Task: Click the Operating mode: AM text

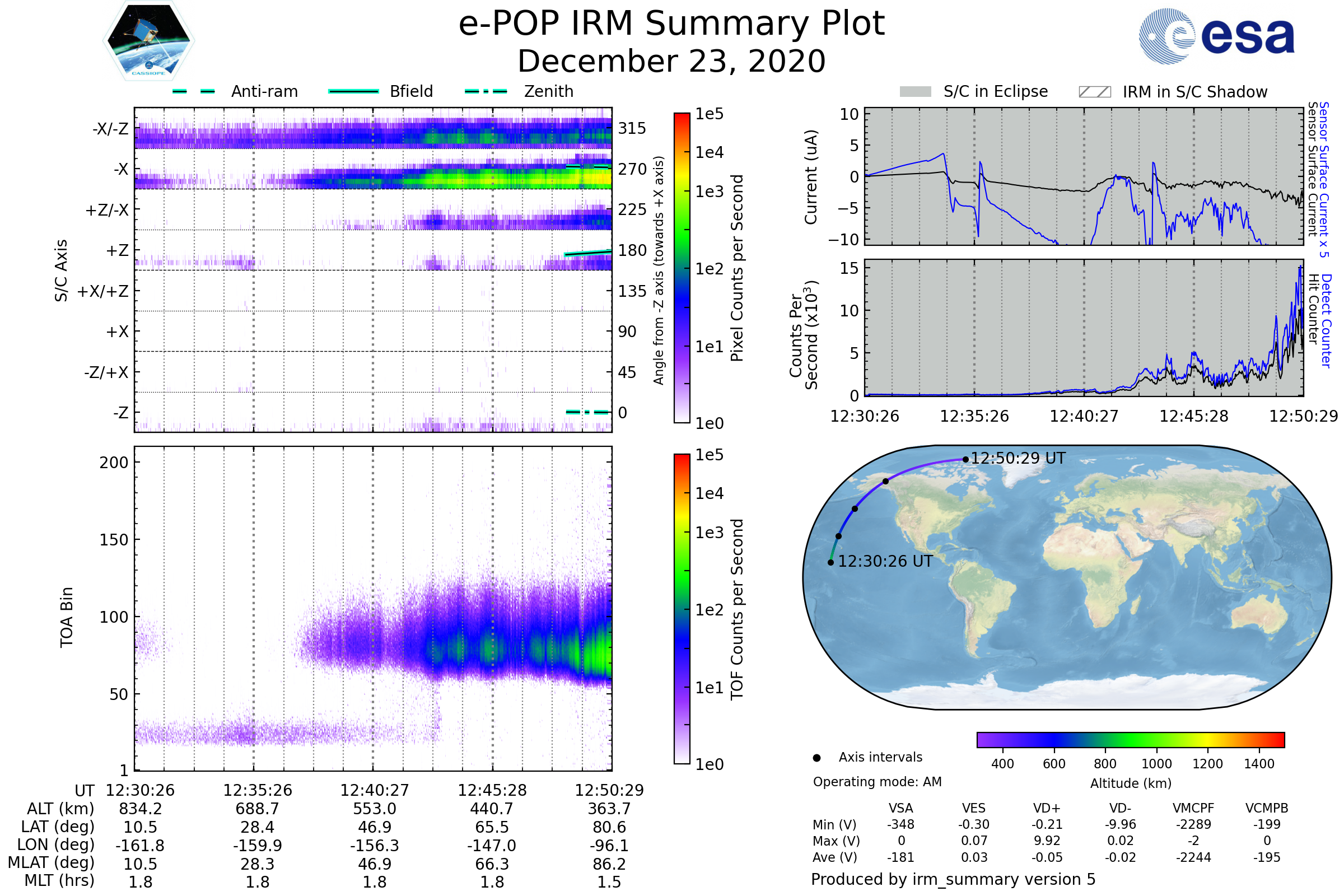Action: point(877,782)
